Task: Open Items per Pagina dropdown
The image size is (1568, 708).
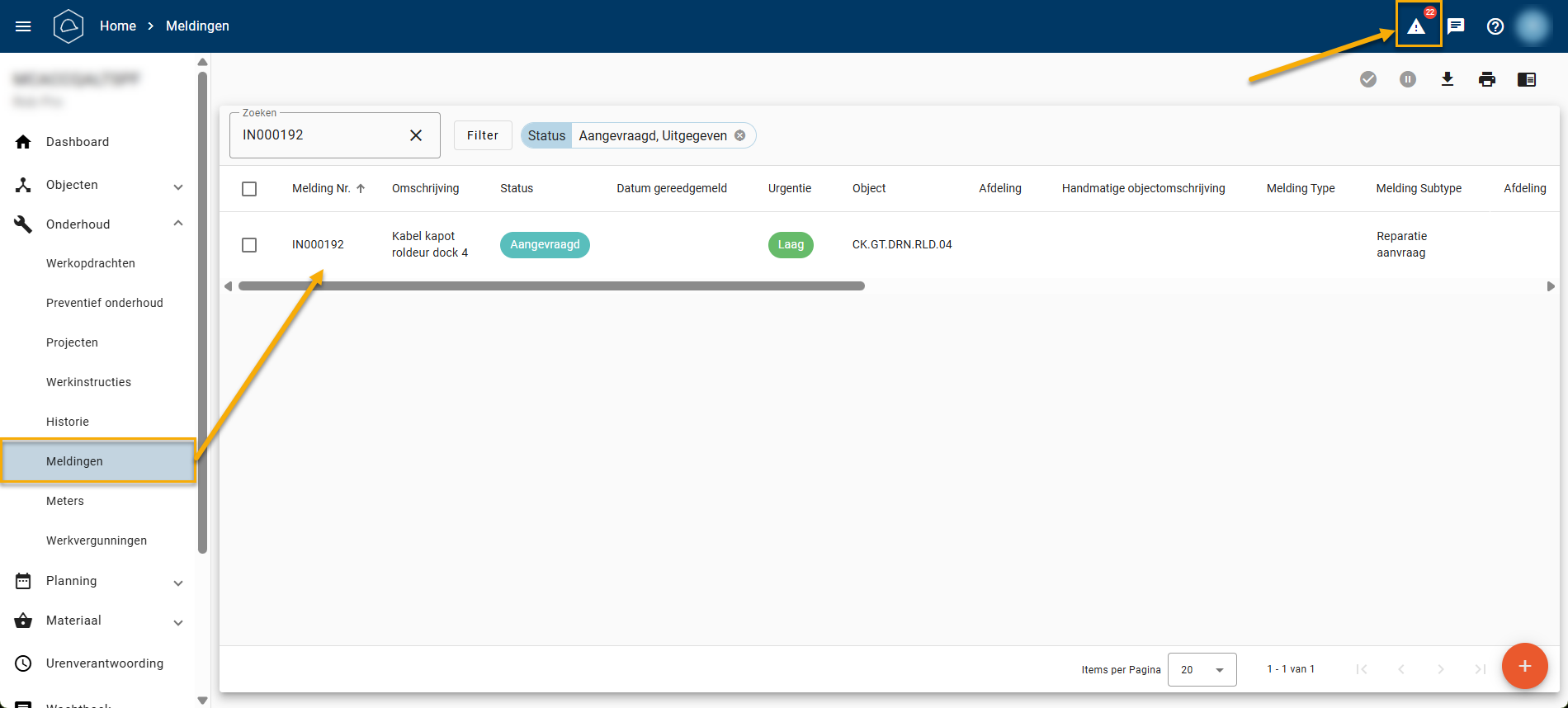Action: click(1202, 669)
